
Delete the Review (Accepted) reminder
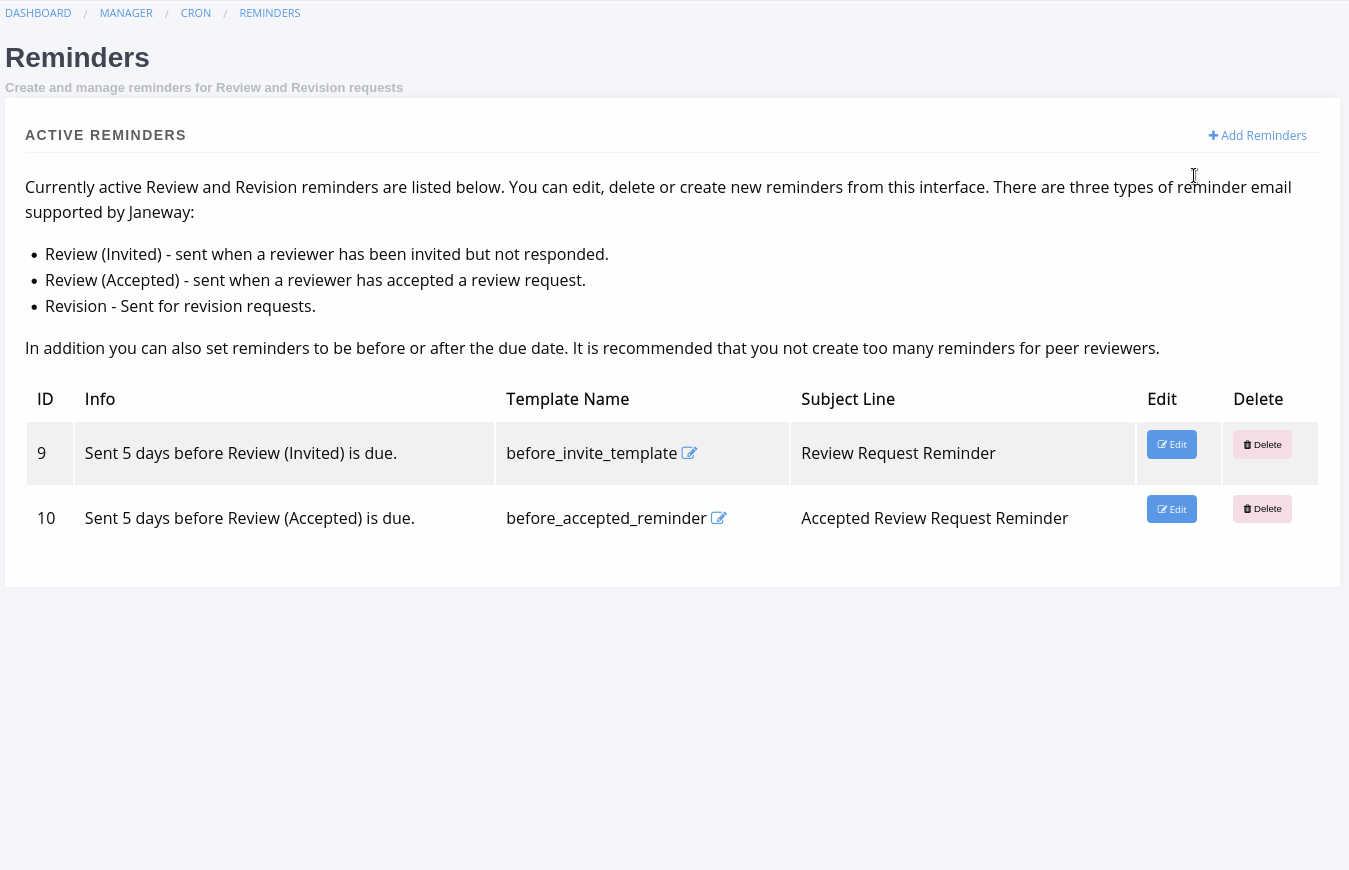pos(1261,510)
